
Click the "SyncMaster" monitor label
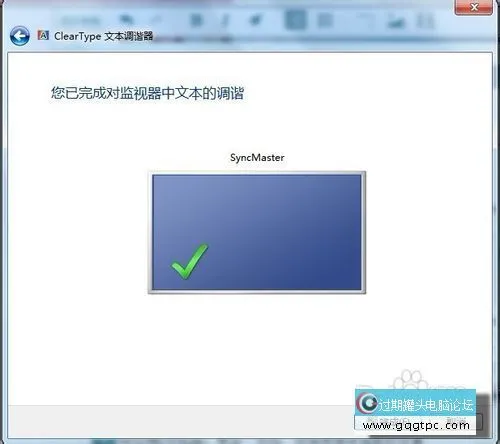coord(257,157)
